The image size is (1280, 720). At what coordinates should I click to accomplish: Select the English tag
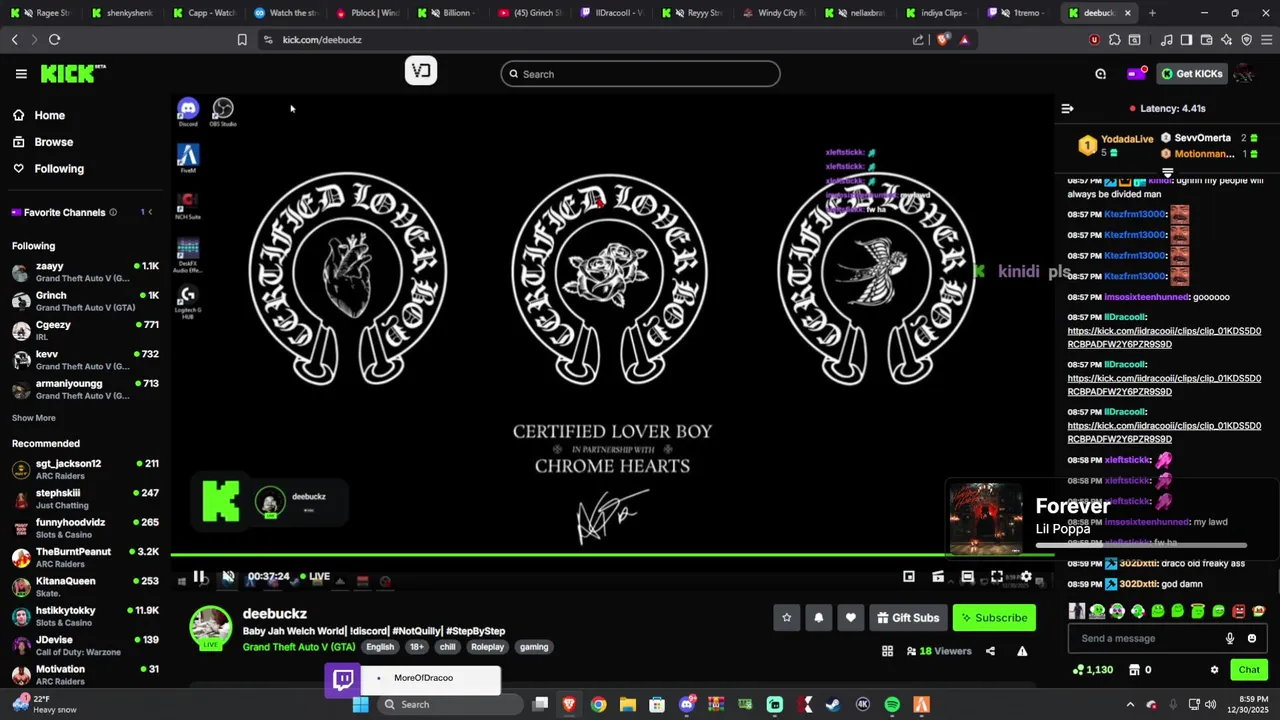380,647
